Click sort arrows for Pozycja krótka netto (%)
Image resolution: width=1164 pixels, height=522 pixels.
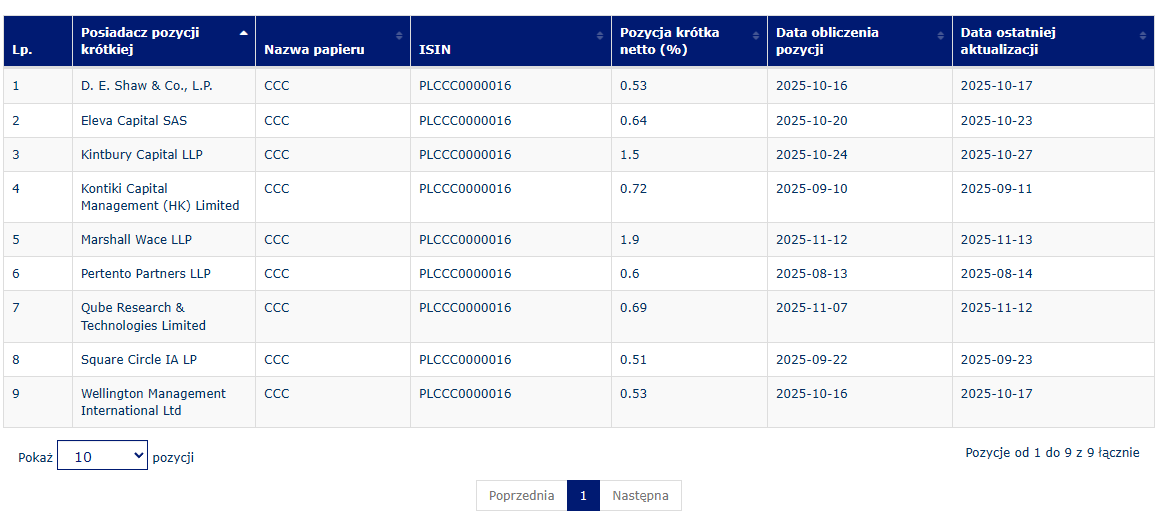pyautogui.click(x=756, y=35)
